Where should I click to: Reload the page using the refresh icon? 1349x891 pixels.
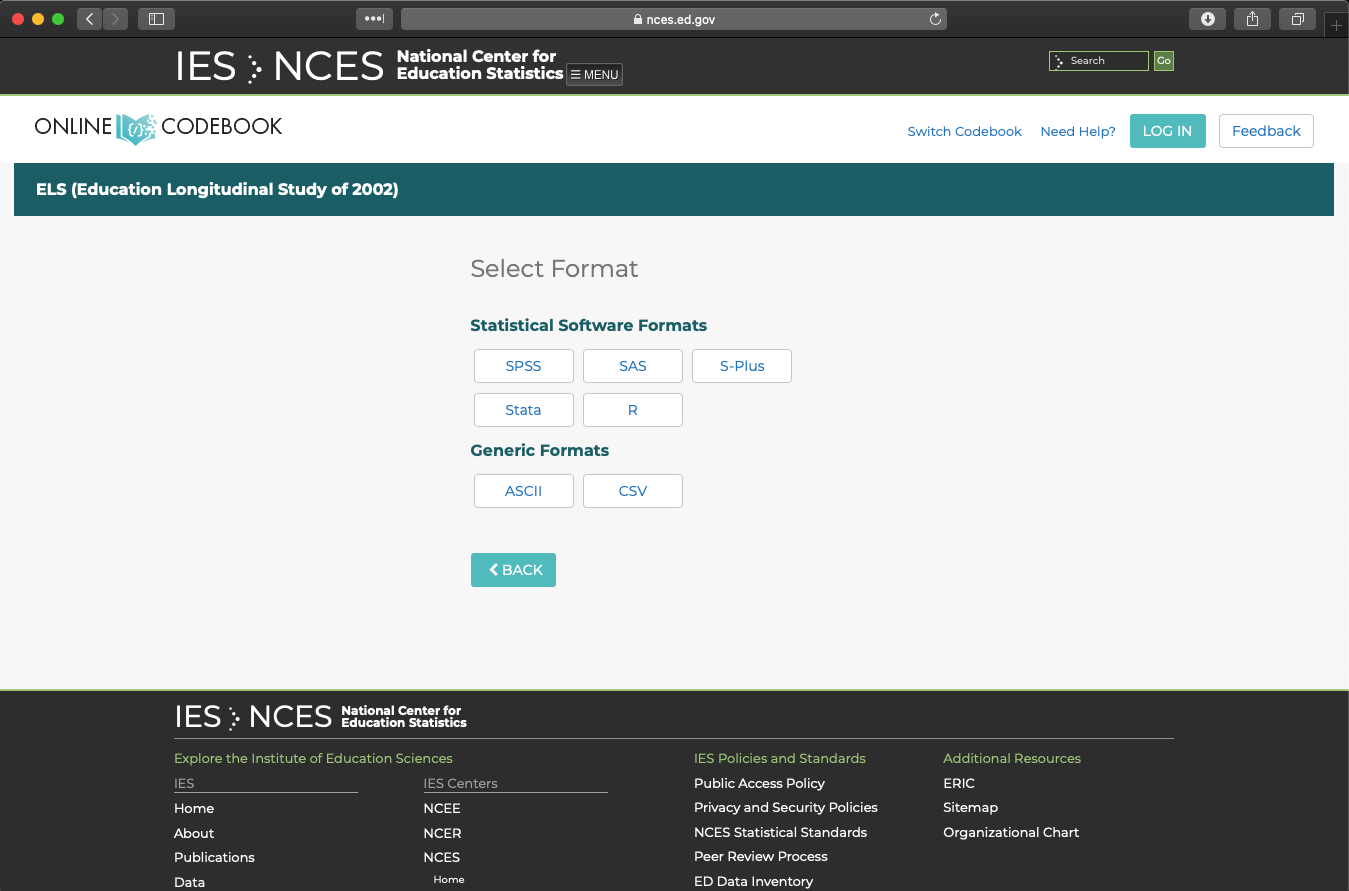click(935, 19)
